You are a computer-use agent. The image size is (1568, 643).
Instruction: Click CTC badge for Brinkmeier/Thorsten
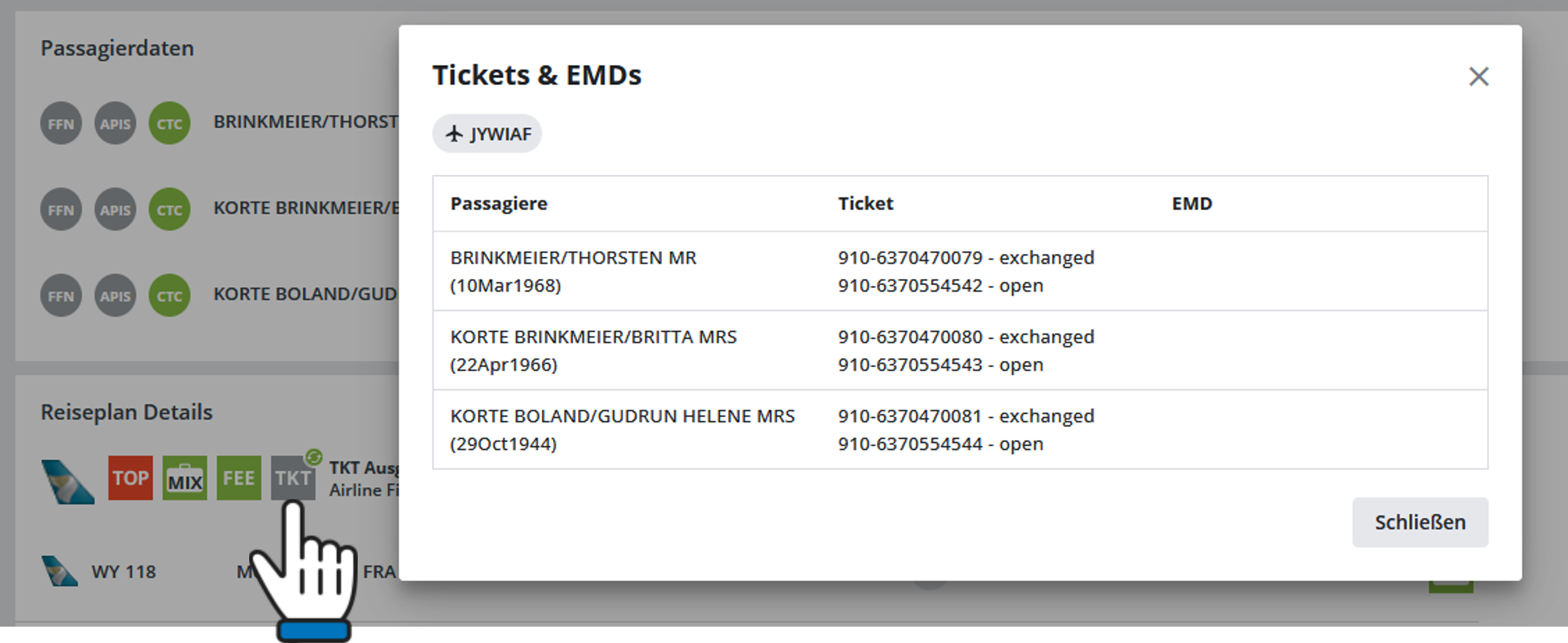point(169,124)
